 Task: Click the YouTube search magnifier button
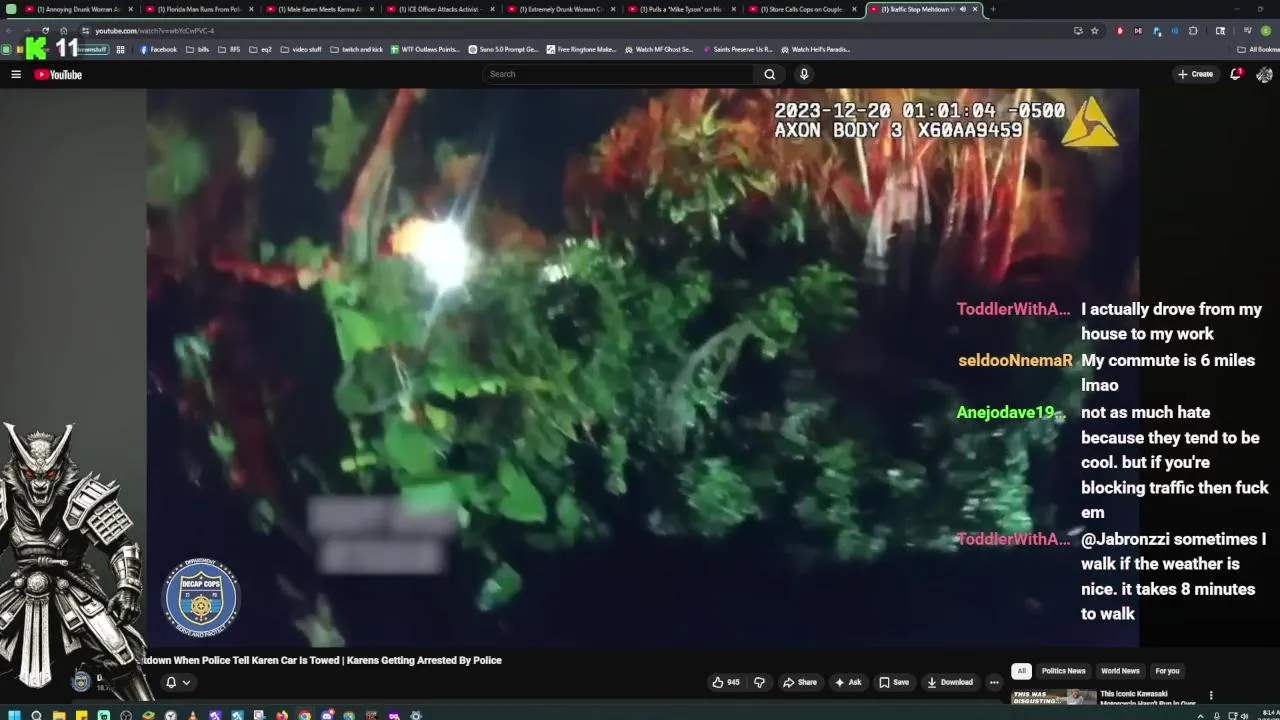coord(769,74)
